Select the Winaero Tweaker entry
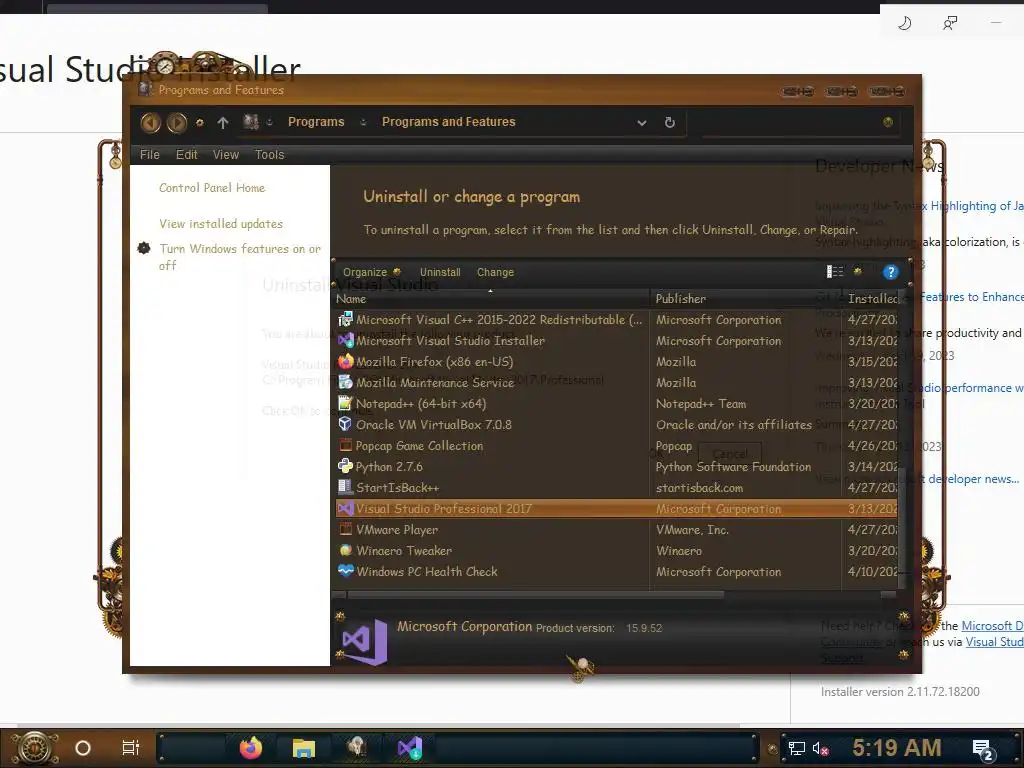Viewport: 1024px width, 768px height. click(616, 551)
